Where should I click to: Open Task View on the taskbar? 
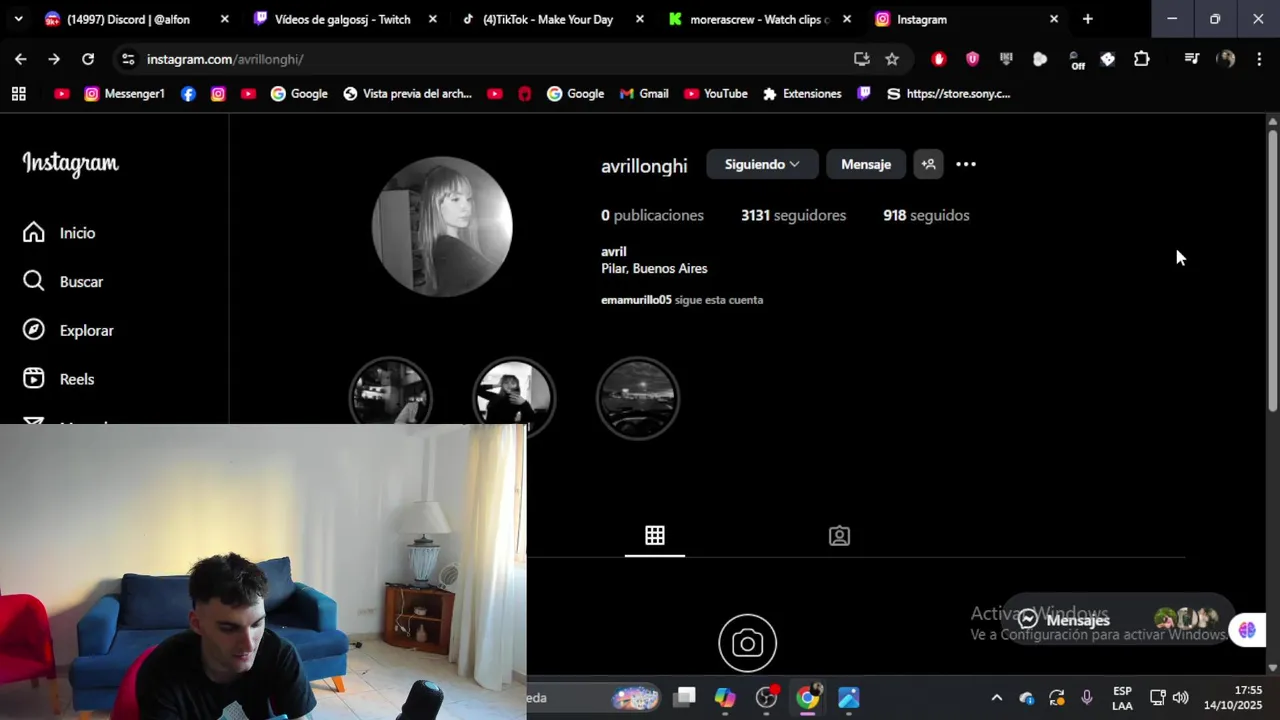click(685, 697)
